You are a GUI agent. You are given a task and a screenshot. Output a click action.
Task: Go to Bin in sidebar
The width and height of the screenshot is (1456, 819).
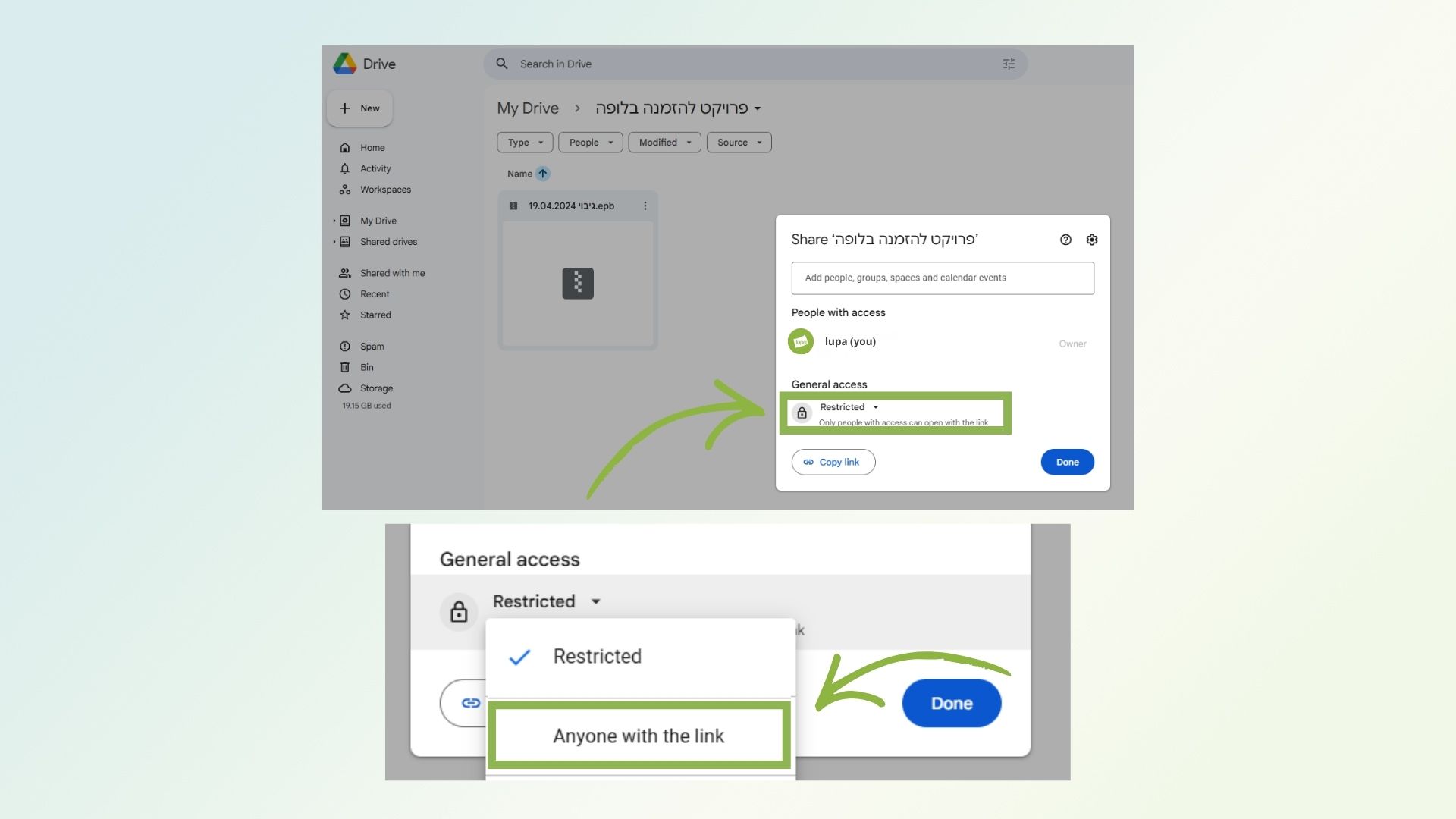tap(366, 368)
